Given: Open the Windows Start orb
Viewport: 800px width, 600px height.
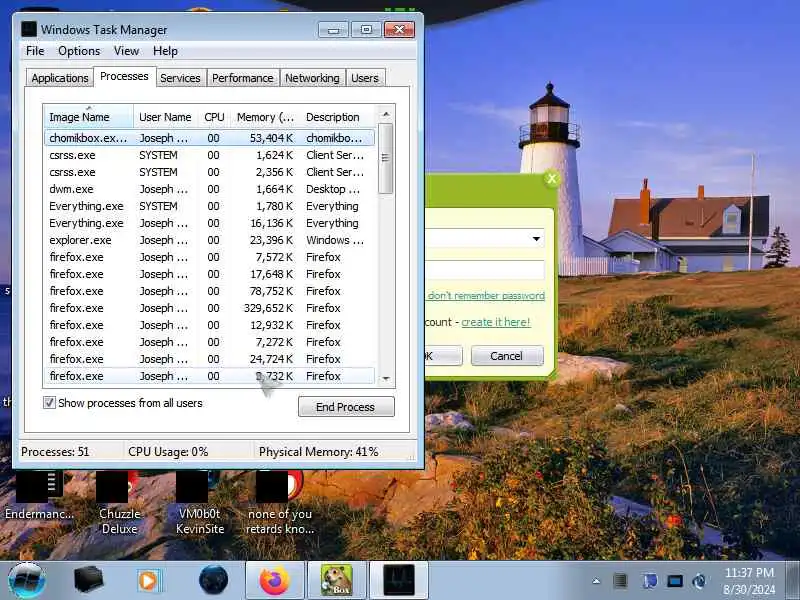Looking at the screenshot, I should [x=27, y=581].
